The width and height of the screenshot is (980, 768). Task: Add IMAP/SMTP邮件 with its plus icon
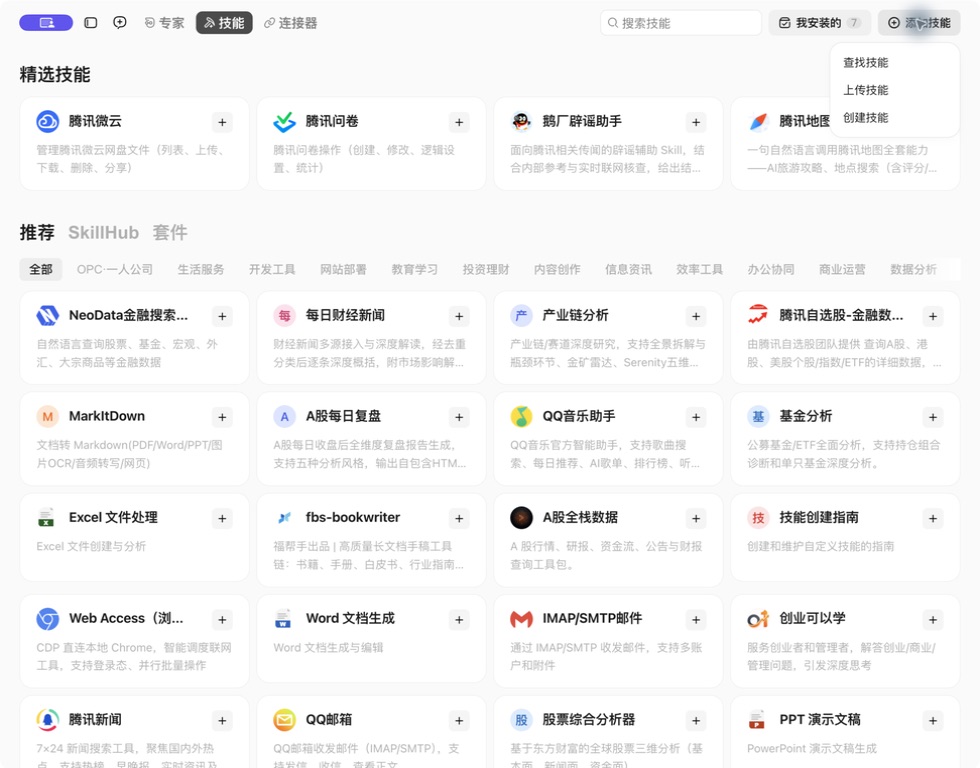[696, 619]
